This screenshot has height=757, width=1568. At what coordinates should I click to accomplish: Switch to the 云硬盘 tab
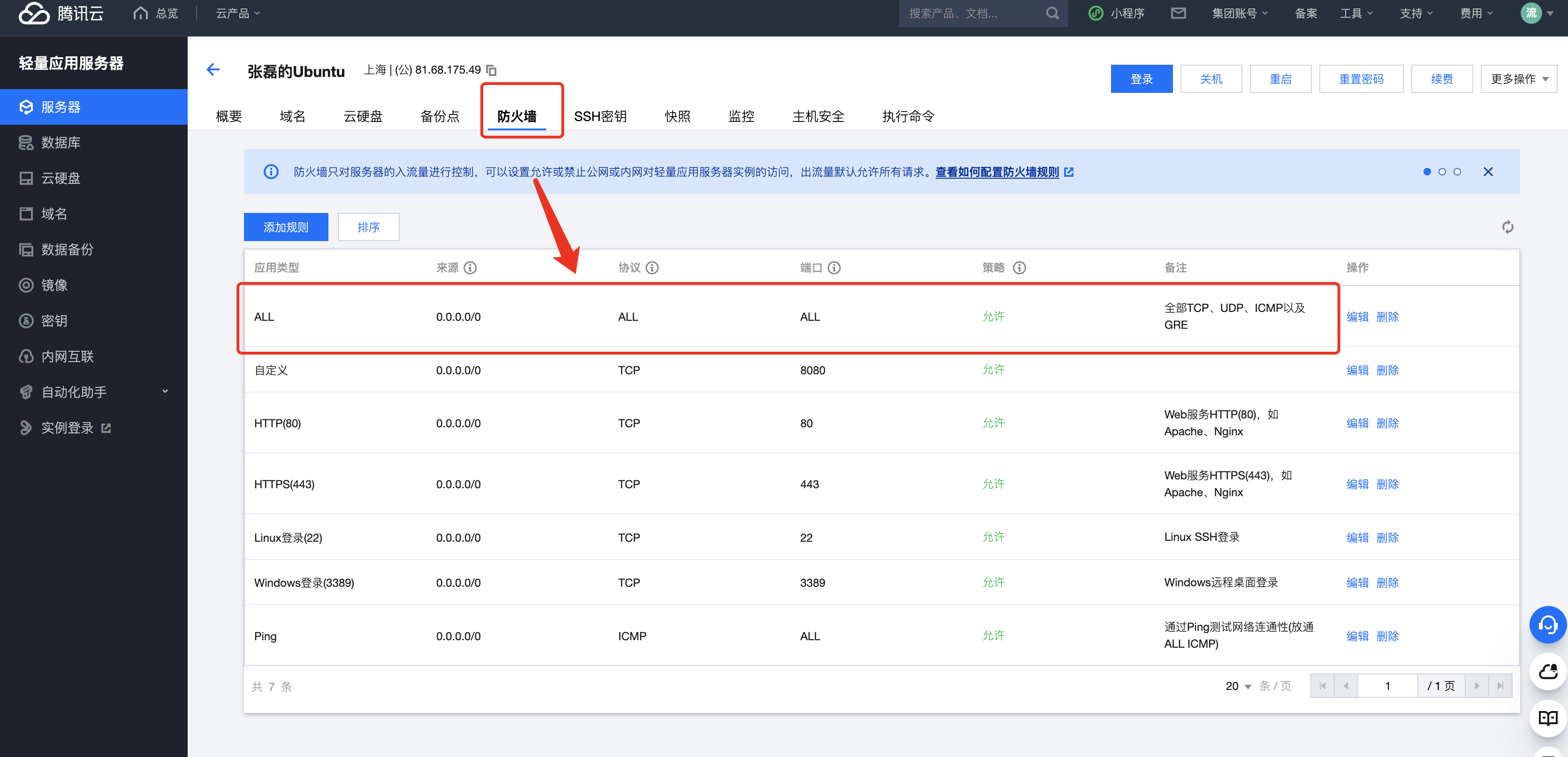364,116
